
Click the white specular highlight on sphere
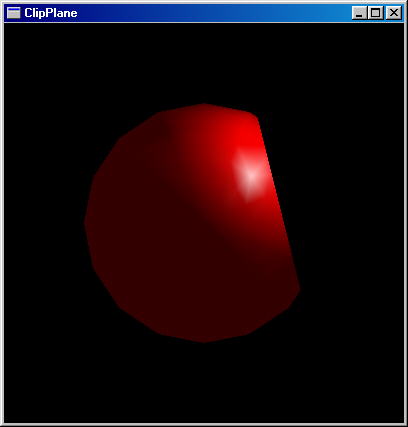click(x=251, y=176)
